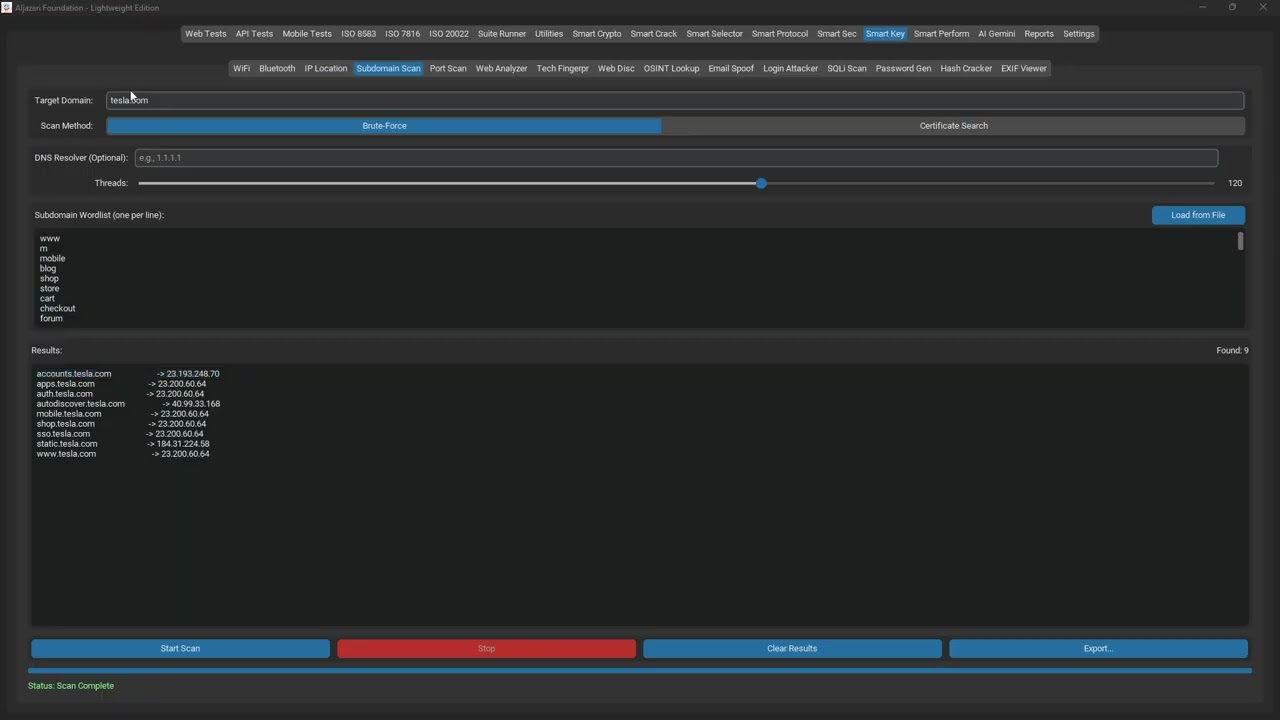This screenshot has width=1280, height=720.
Task: Click the Threads slider handle
Action: [x=761, y=183]
